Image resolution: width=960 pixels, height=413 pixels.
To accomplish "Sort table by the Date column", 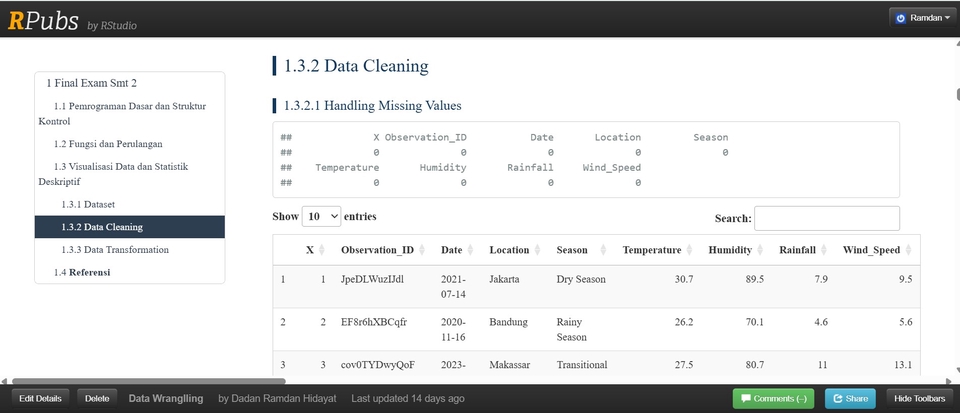I will 452,250.
